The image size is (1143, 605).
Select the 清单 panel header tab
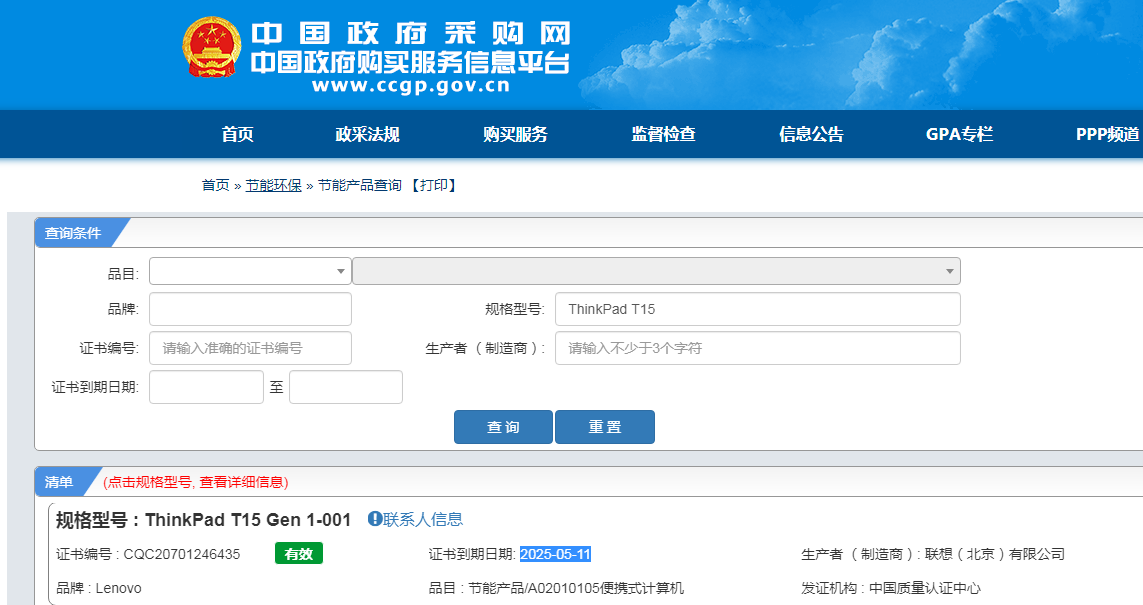coord(59,482)
